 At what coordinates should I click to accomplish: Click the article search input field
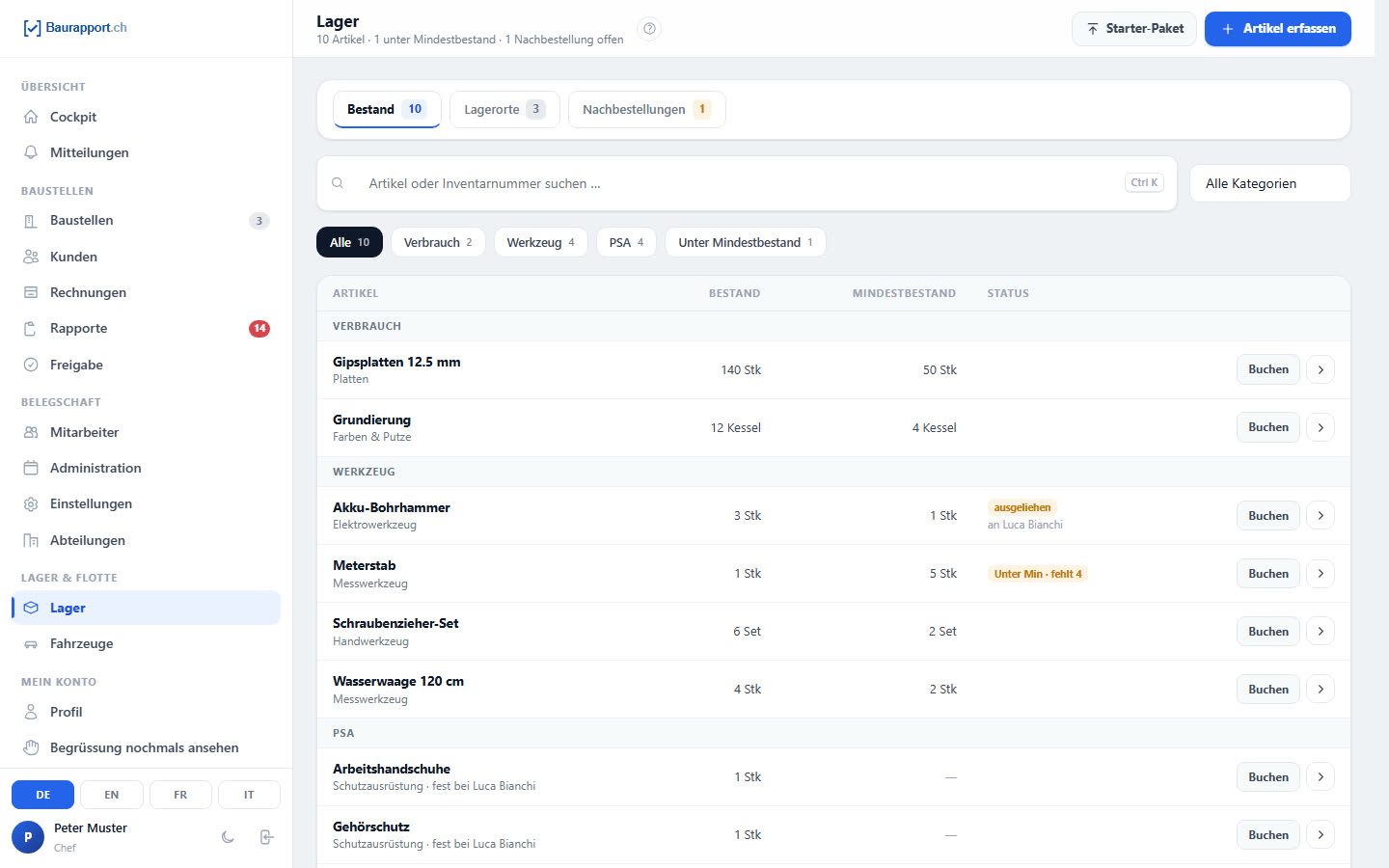pyautogui.click(x=747, y=183)
